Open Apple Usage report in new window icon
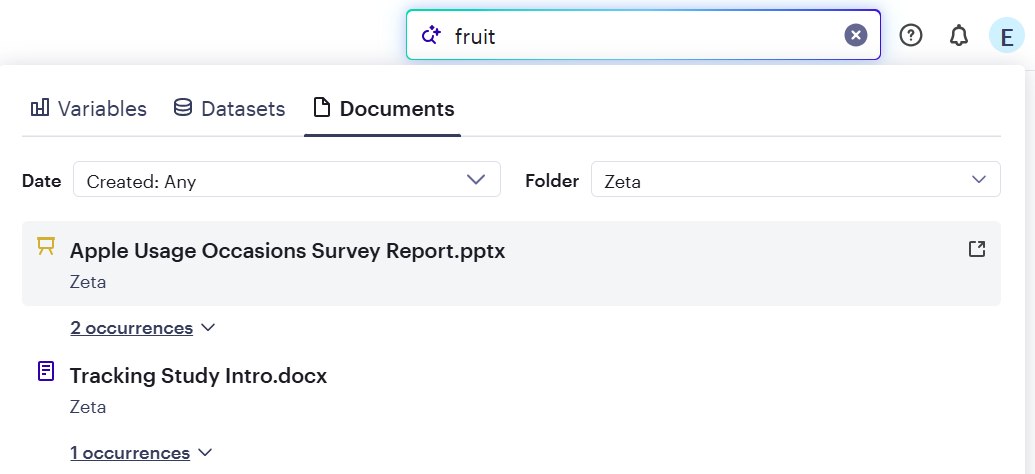The width and height of the screenshot is (1035, 474). pos(977,249)
